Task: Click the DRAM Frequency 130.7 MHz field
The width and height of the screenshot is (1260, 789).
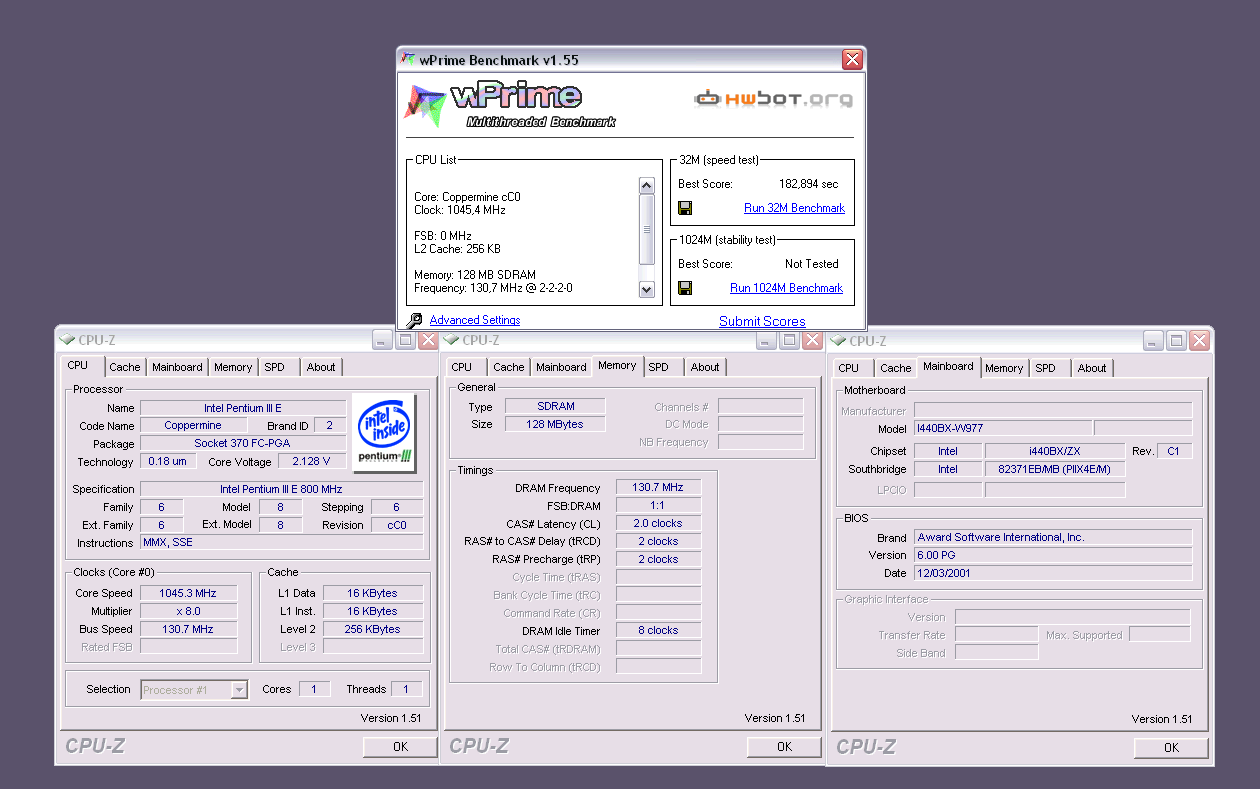Action: click(x=658, y=487)
